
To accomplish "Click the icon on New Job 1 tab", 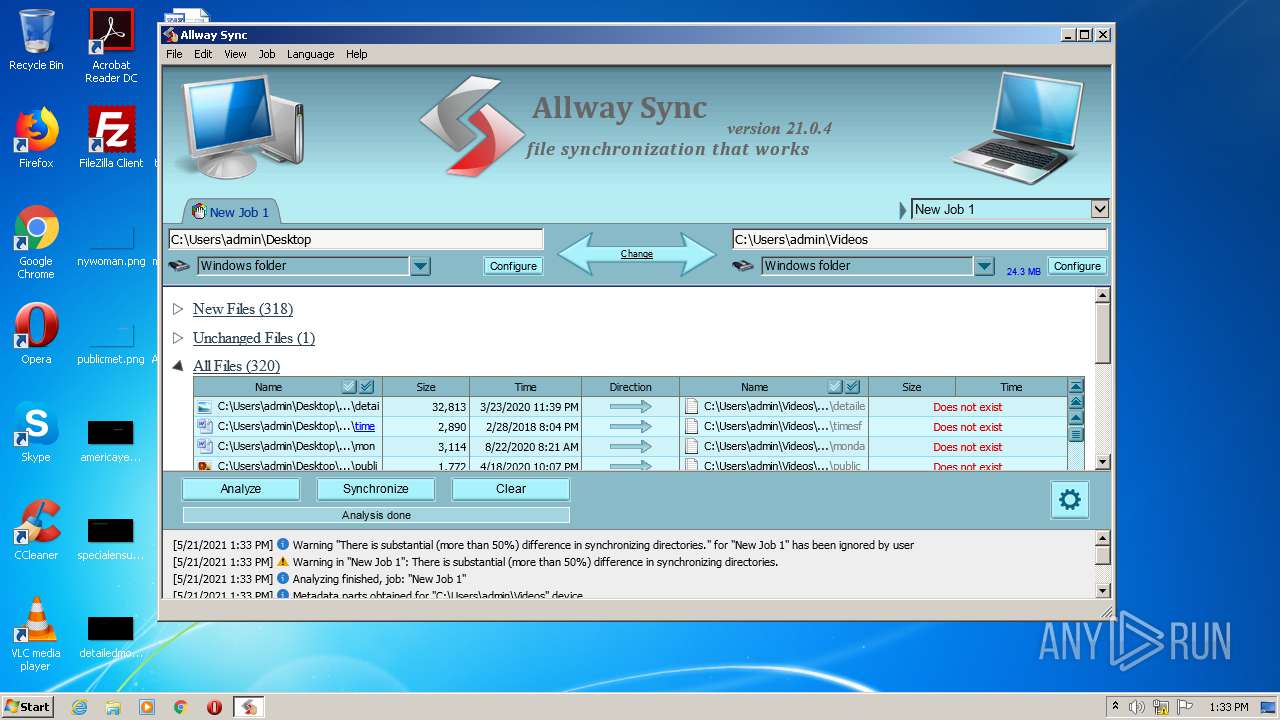I will click(x=198, y=212).
